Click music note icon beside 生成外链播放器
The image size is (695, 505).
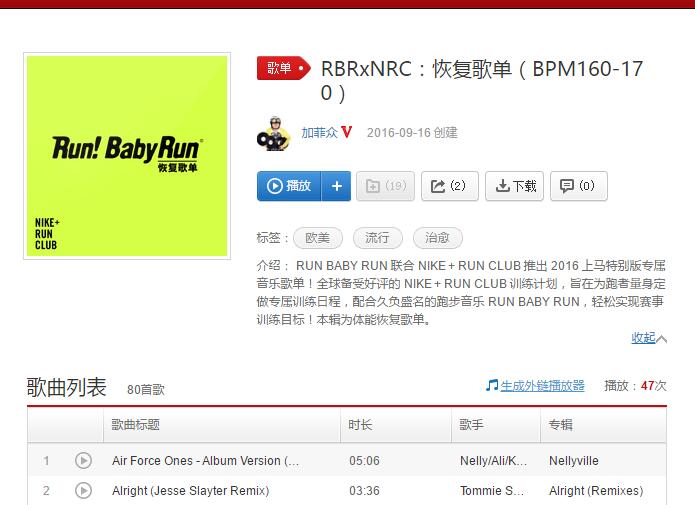492,385
